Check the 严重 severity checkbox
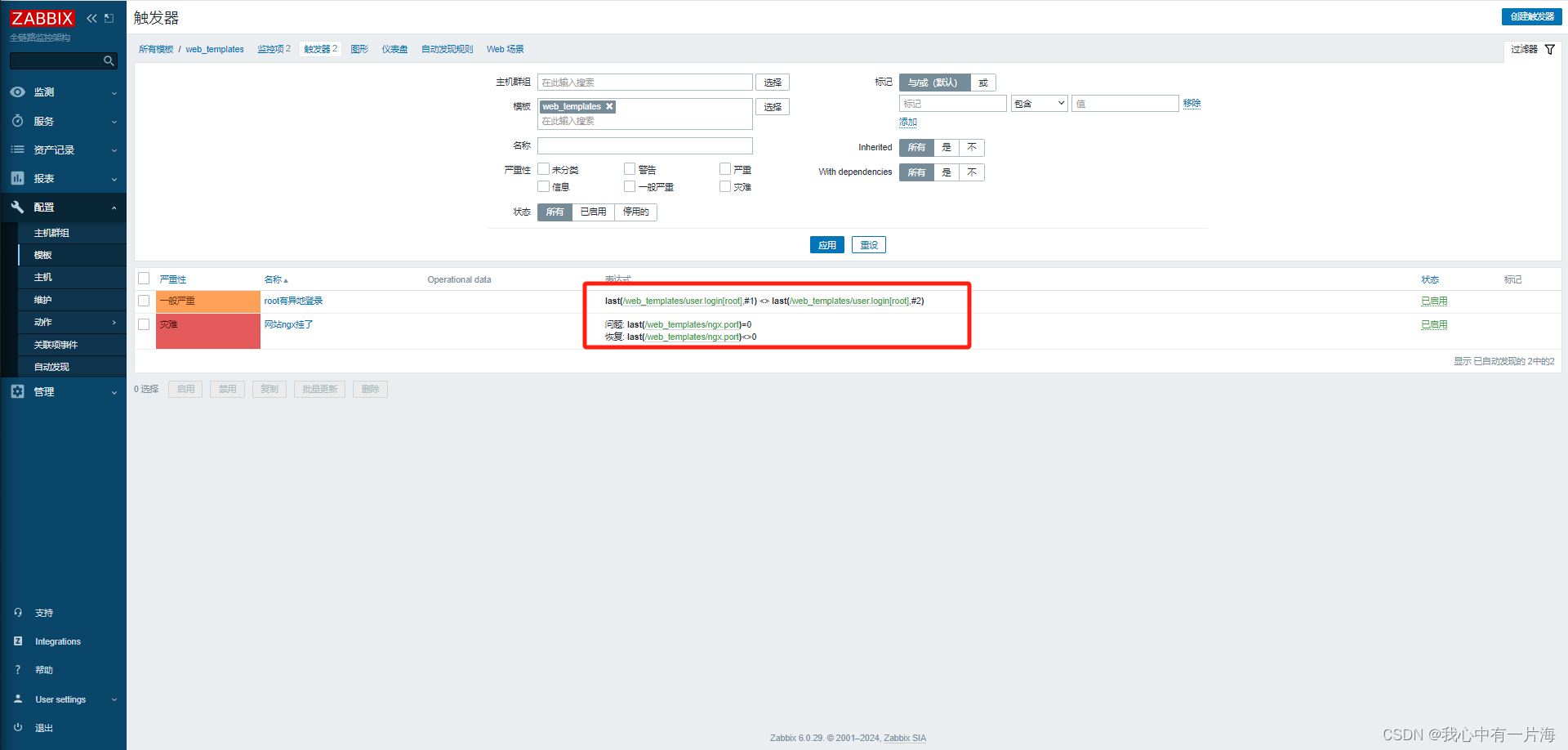 (x=725, y=169)
